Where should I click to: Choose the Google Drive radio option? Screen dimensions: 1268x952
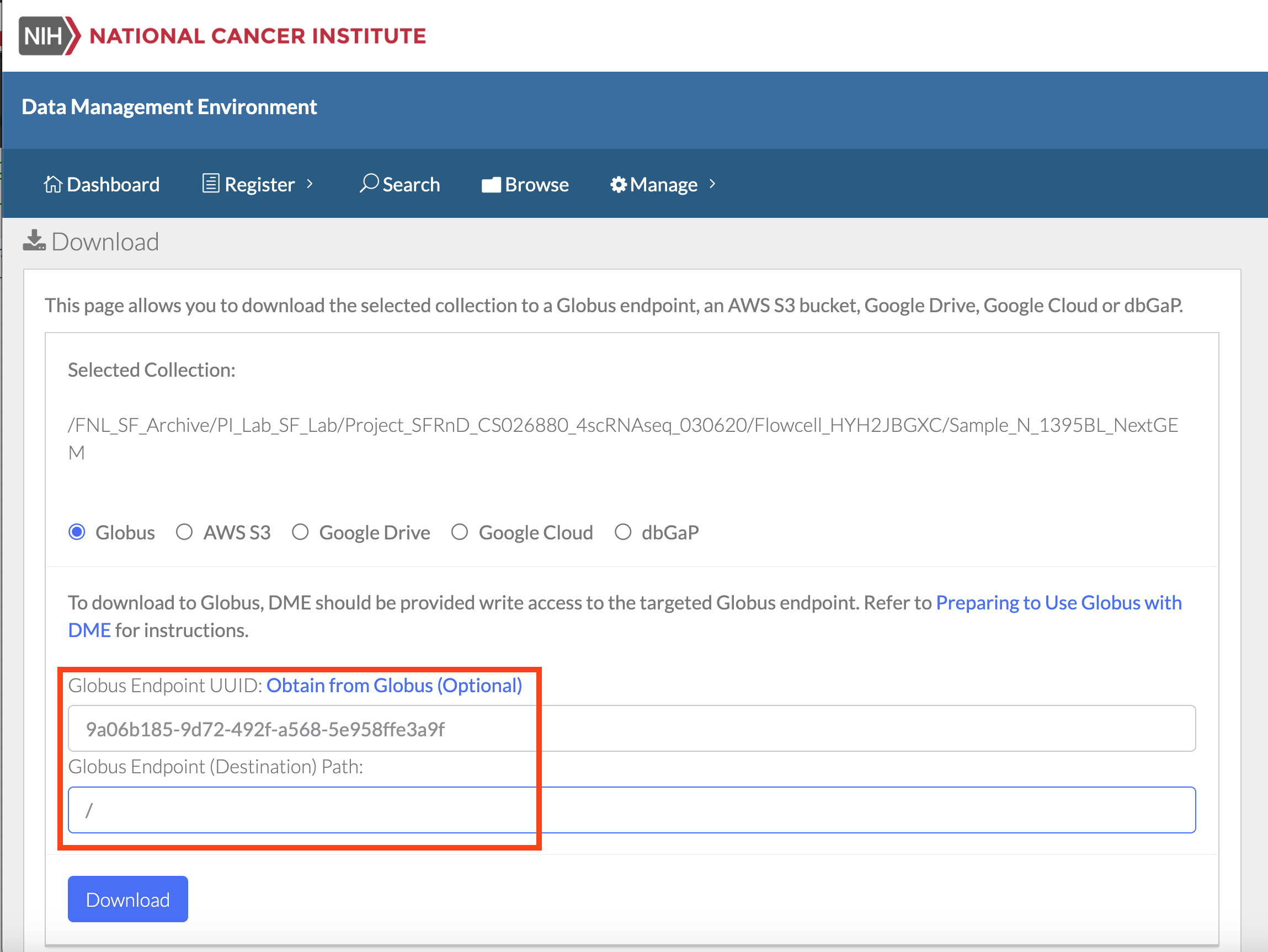click(x=300, y=532)
